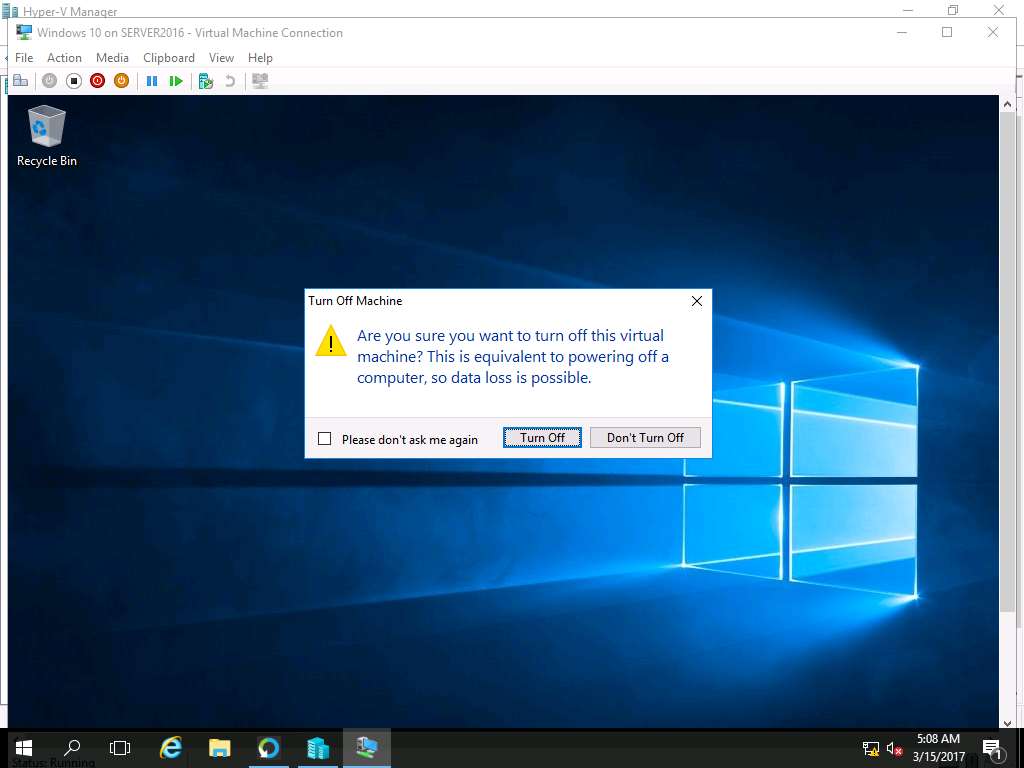
Task: Click the Revert toolbar icon
Action: 230,81
